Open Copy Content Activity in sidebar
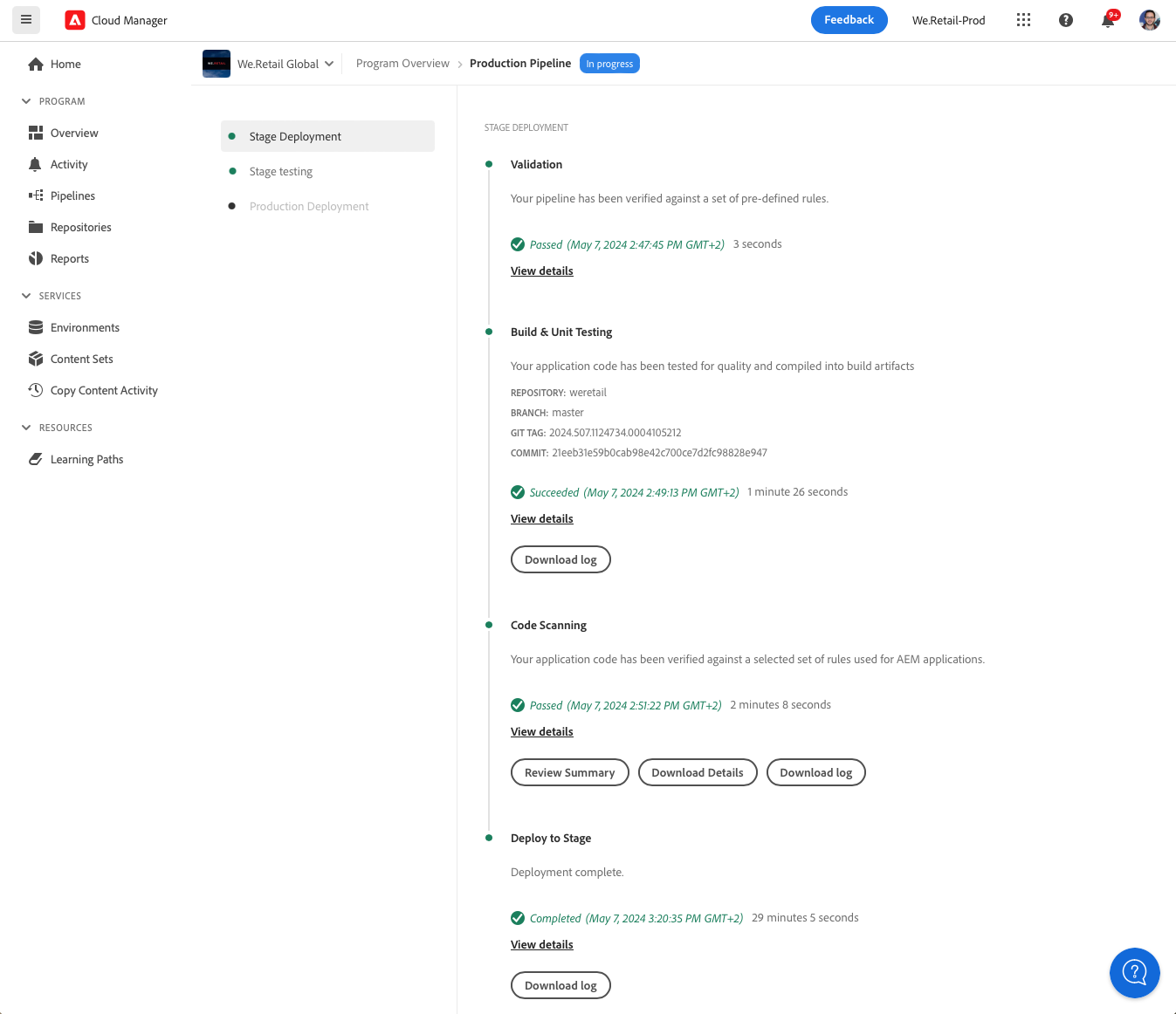This screenshot has width=1176, height=1014. (104, 390)
